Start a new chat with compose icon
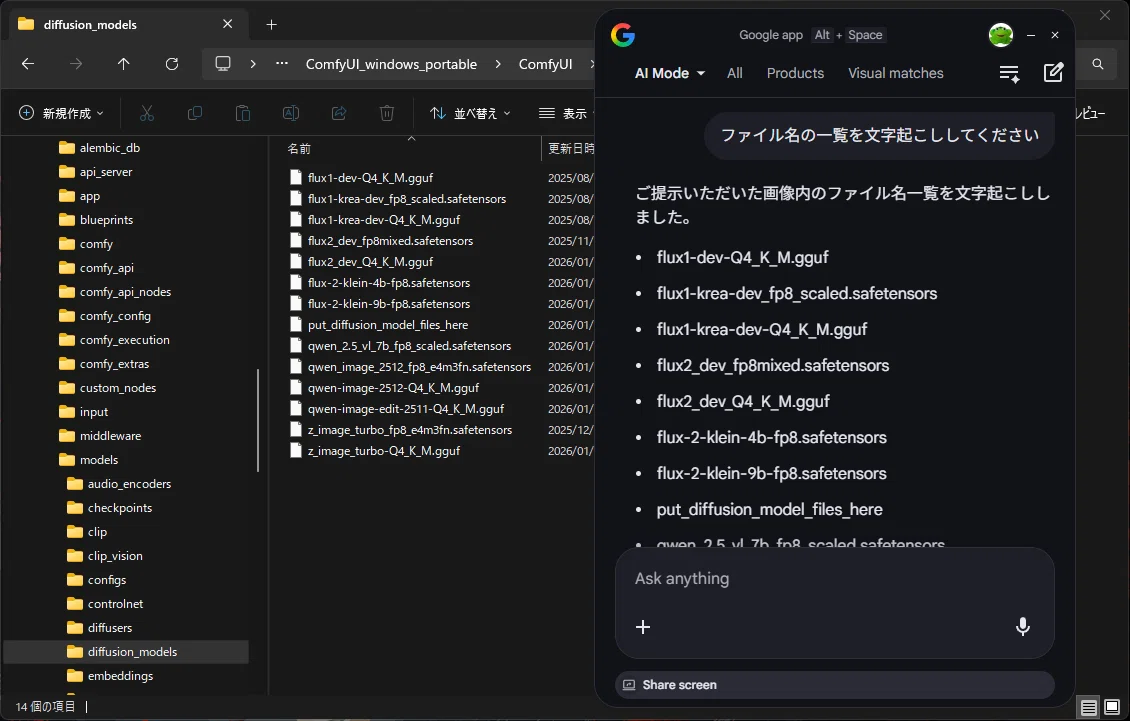This screenshot has height=721, width=1130. click(x=1053, y=73)
